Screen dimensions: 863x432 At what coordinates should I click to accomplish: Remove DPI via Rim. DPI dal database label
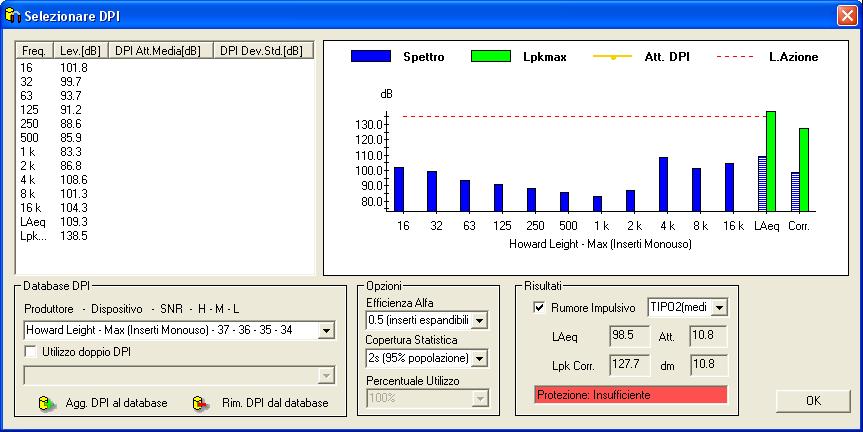[275, 403]
